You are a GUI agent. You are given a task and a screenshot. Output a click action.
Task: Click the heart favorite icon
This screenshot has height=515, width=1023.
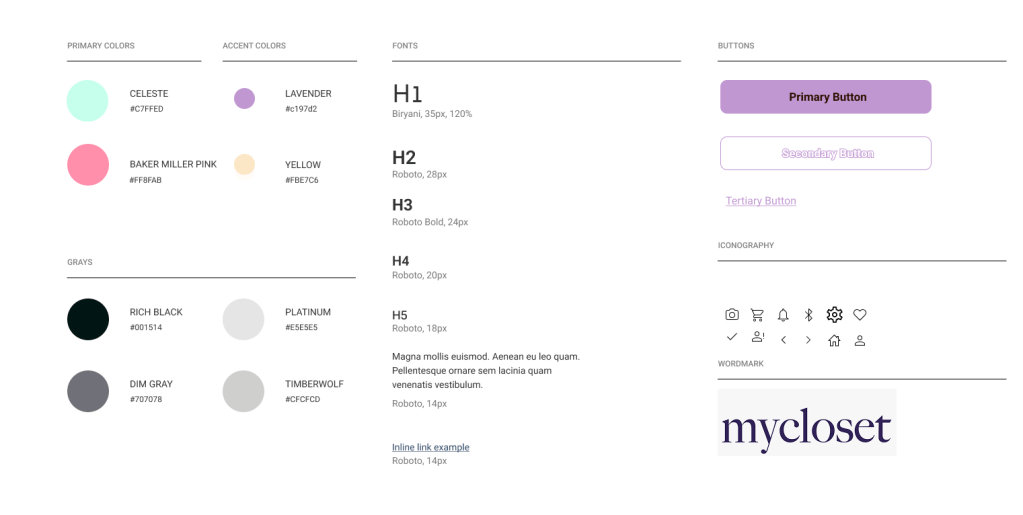coord(860,315)
